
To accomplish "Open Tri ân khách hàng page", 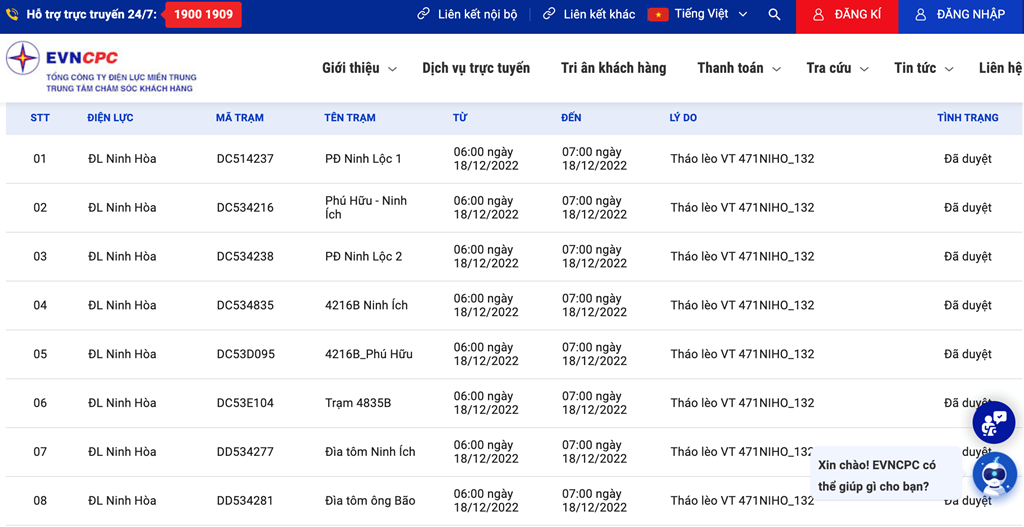I will [x=613, y=68].
